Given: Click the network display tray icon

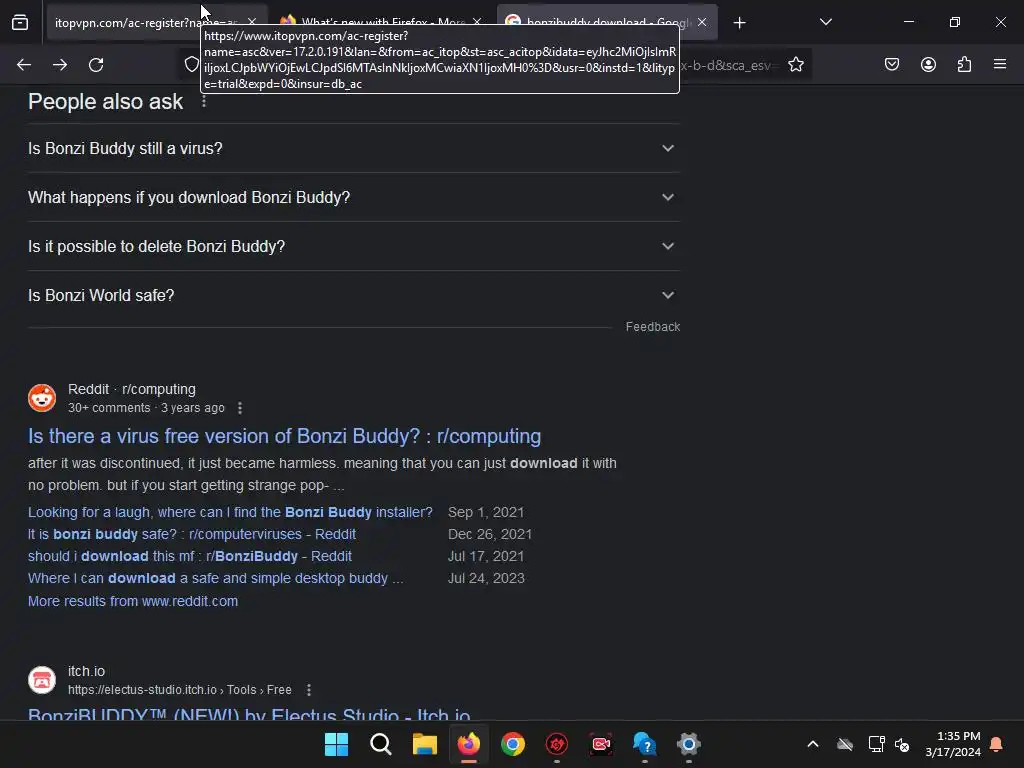Looking at the screenshot, I should click(x=876, y=744).
